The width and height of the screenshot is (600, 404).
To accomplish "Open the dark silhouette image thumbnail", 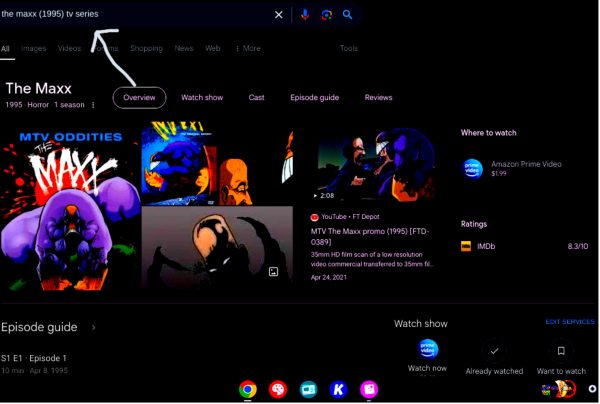I will click(217, 247).
